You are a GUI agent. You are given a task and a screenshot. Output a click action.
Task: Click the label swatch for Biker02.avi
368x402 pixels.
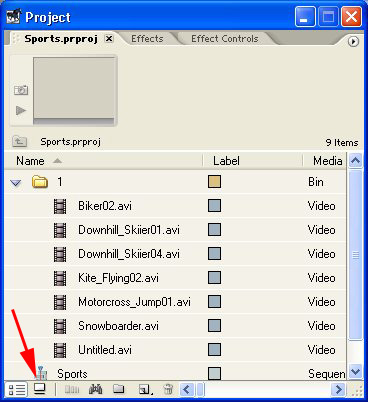(214, 206)
